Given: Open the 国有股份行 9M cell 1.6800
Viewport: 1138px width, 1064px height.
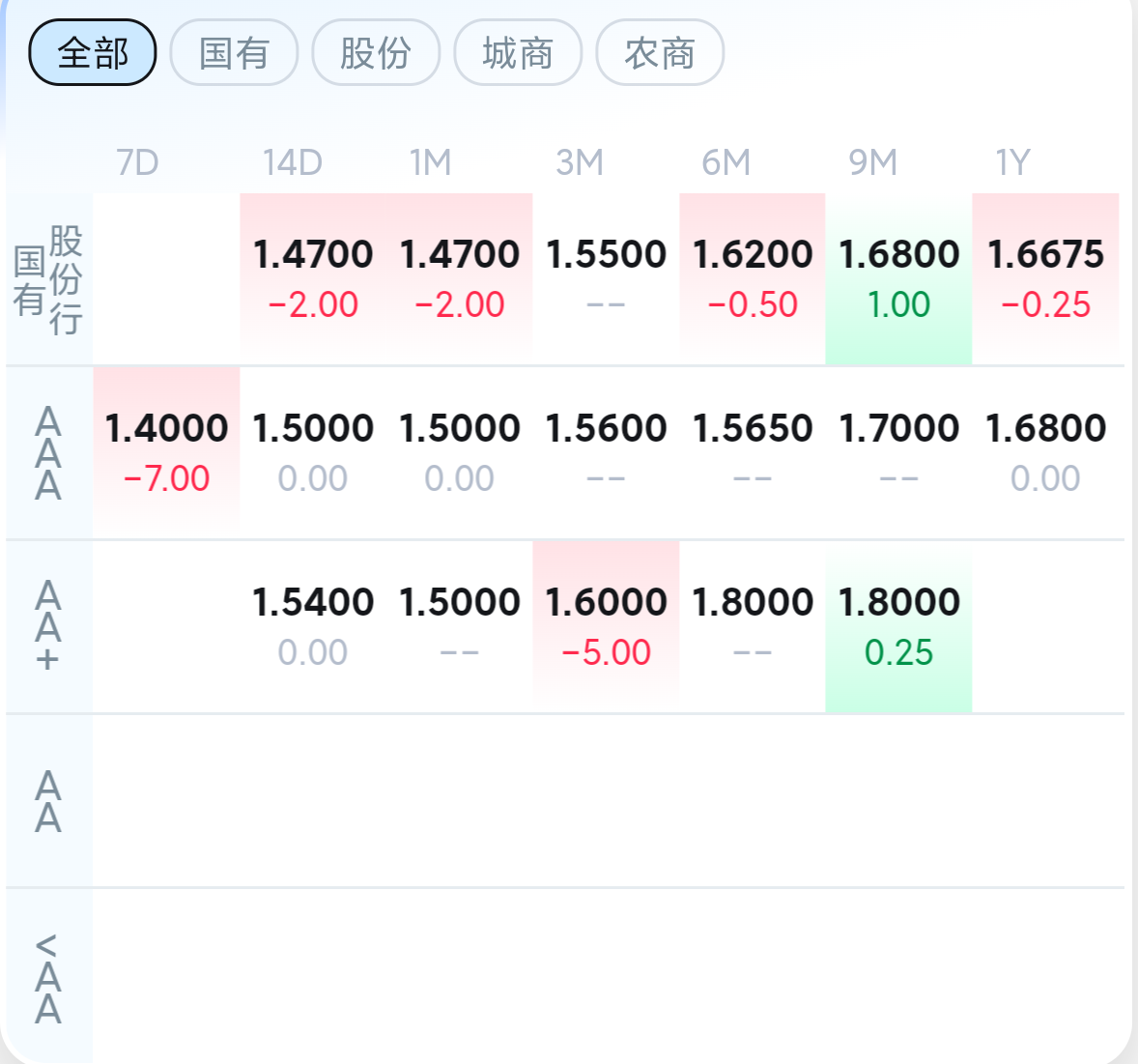Looking at the screenshot, I should click(x=898, y=278).
